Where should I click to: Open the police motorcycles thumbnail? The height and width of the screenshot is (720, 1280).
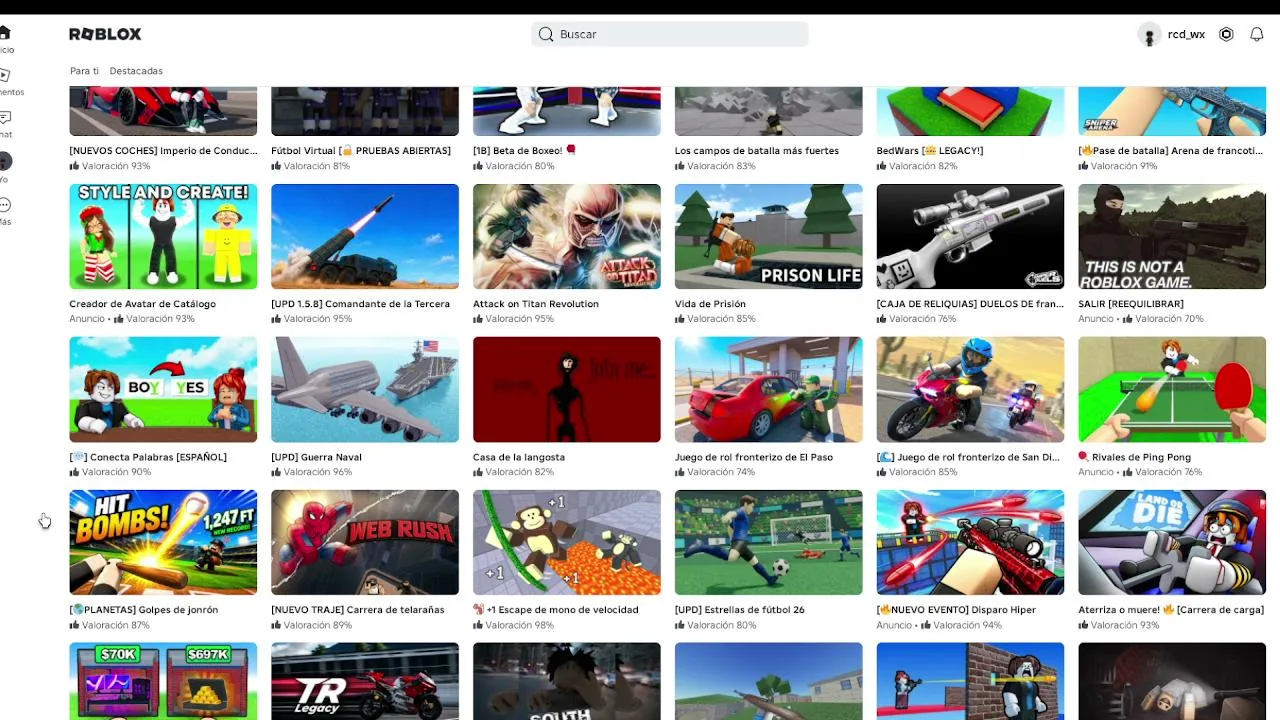click(971, 389)
